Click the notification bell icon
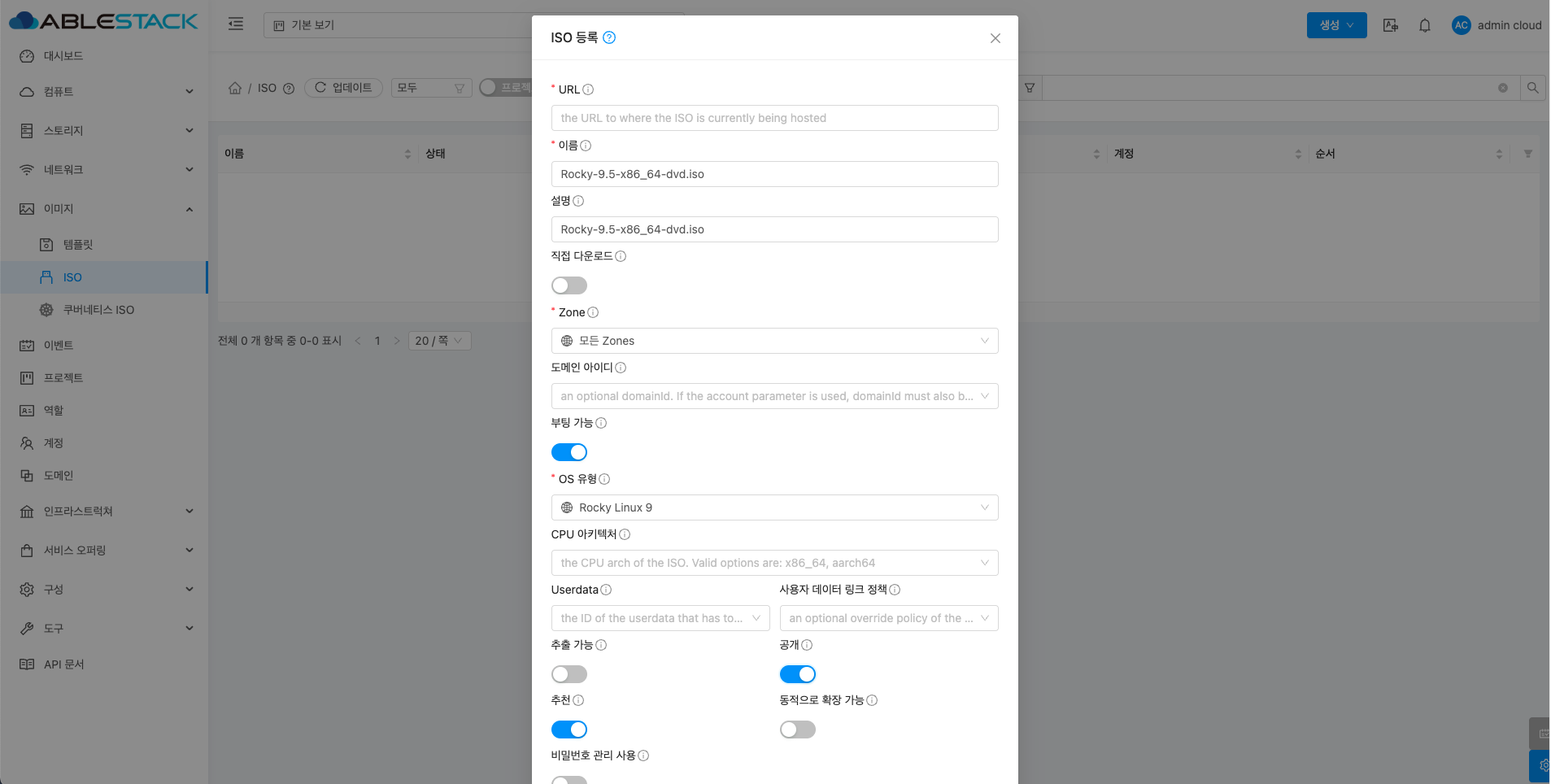 (1424, 25)
